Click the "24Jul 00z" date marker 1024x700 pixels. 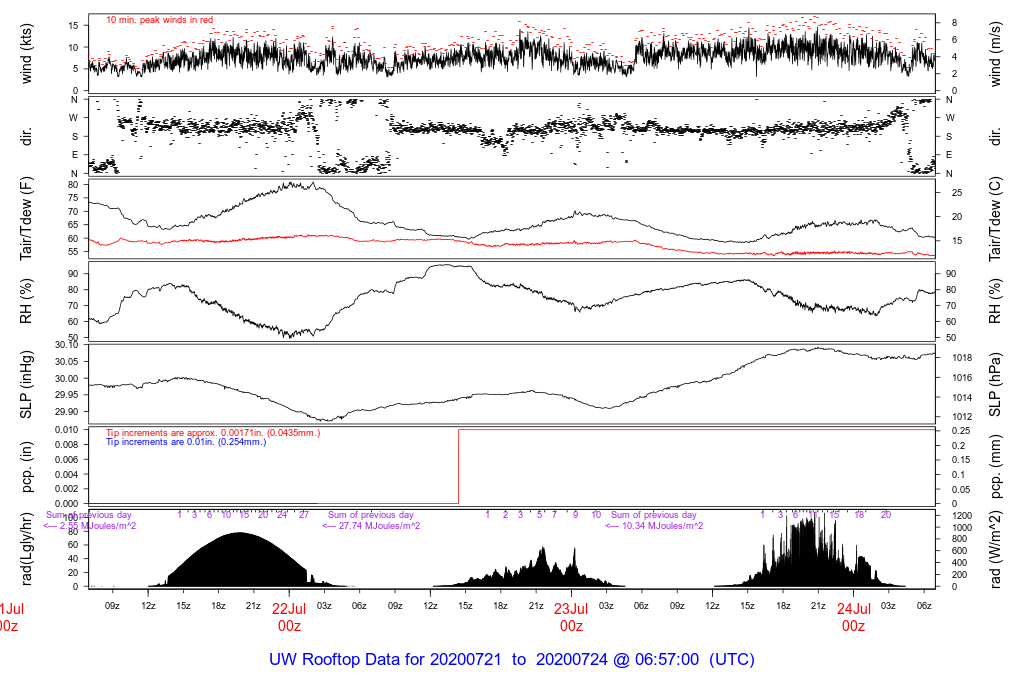click(854, 617)
